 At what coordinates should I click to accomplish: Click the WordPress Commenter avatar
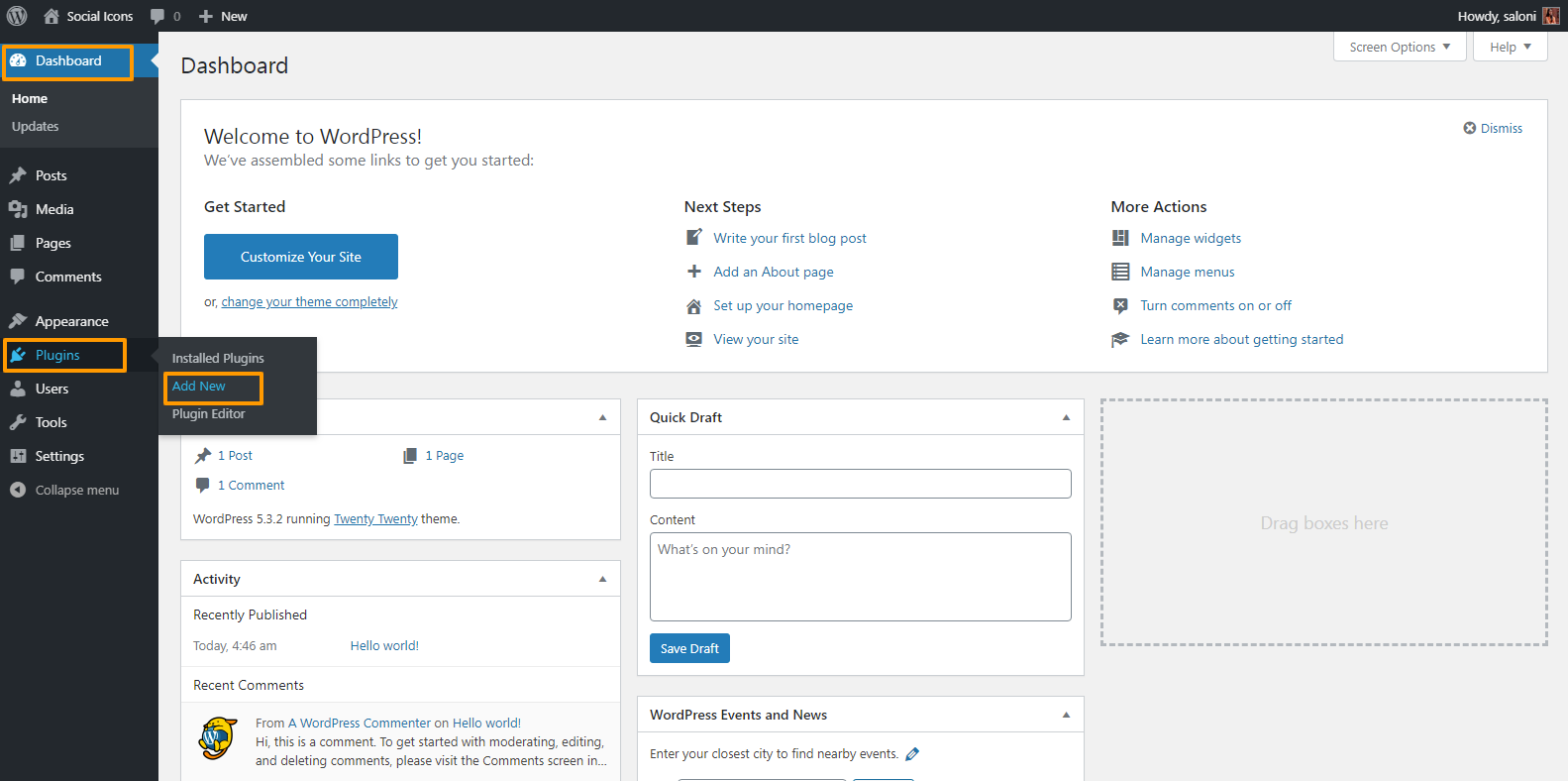(x=218, y=739)
